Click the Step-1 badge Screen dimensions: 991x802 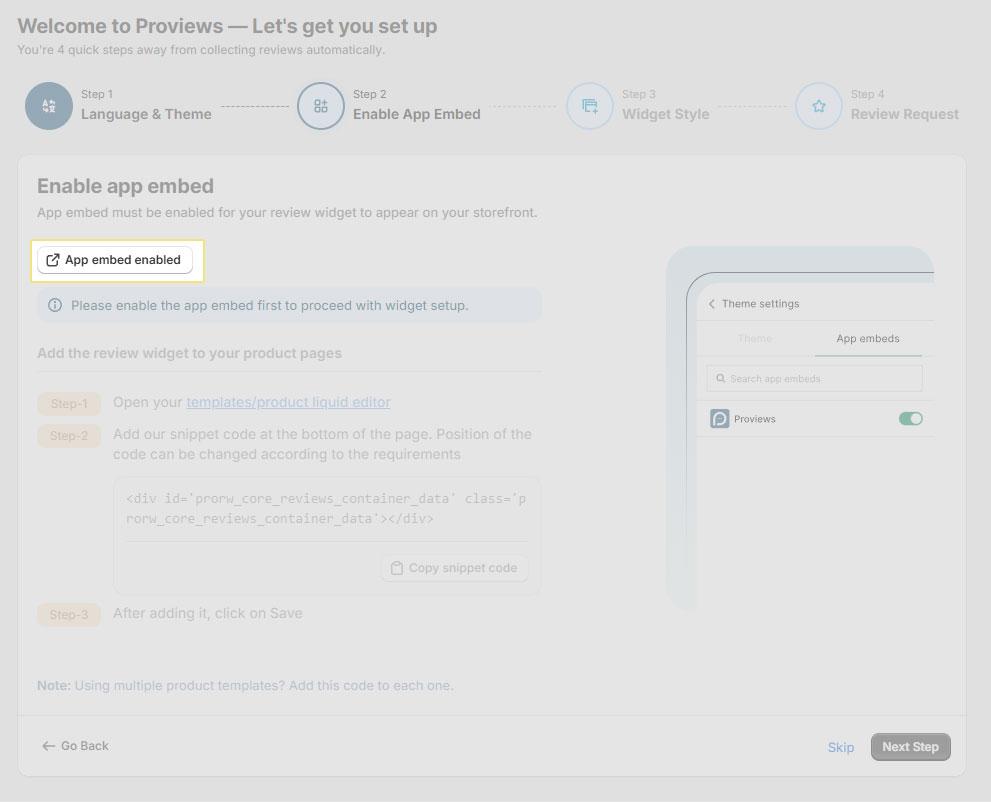coord(69,403)
